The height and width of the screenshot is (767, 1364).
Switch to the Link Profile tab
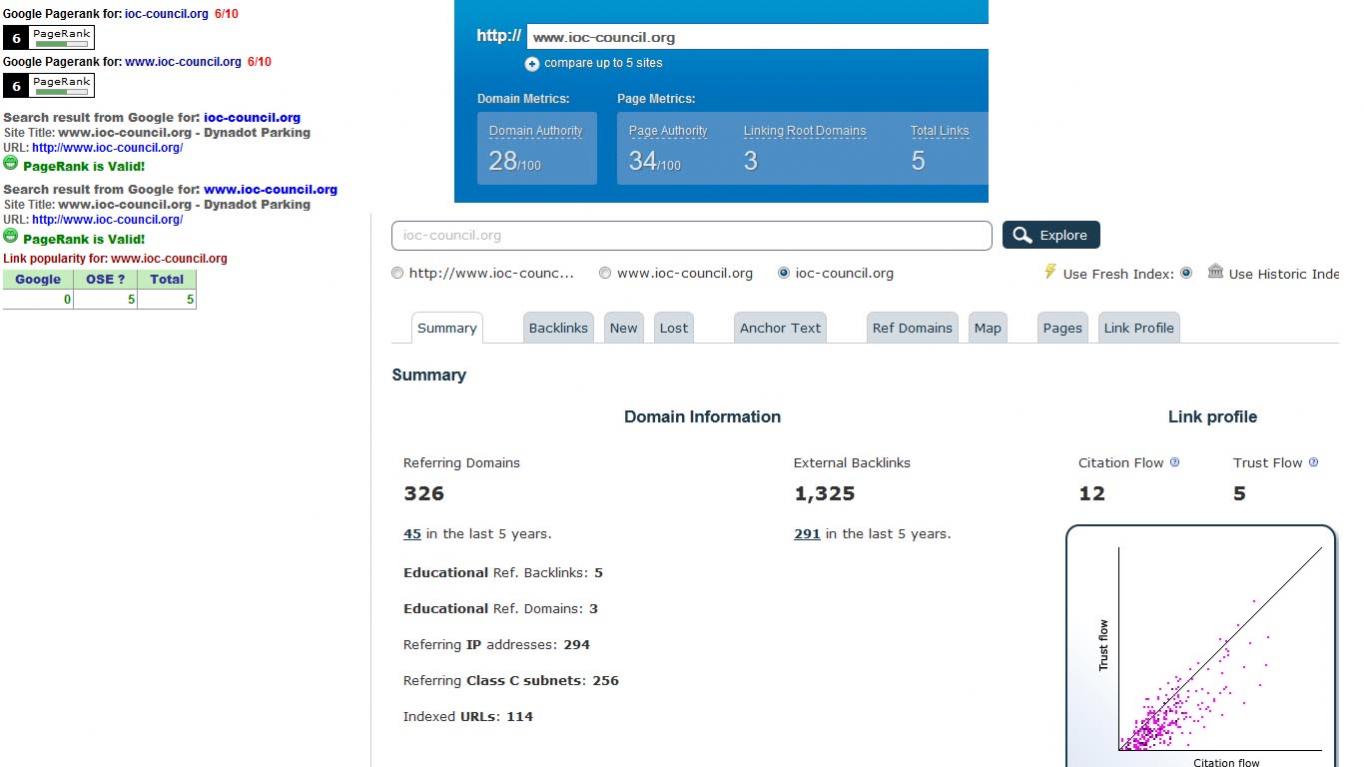pos(1139,328)
